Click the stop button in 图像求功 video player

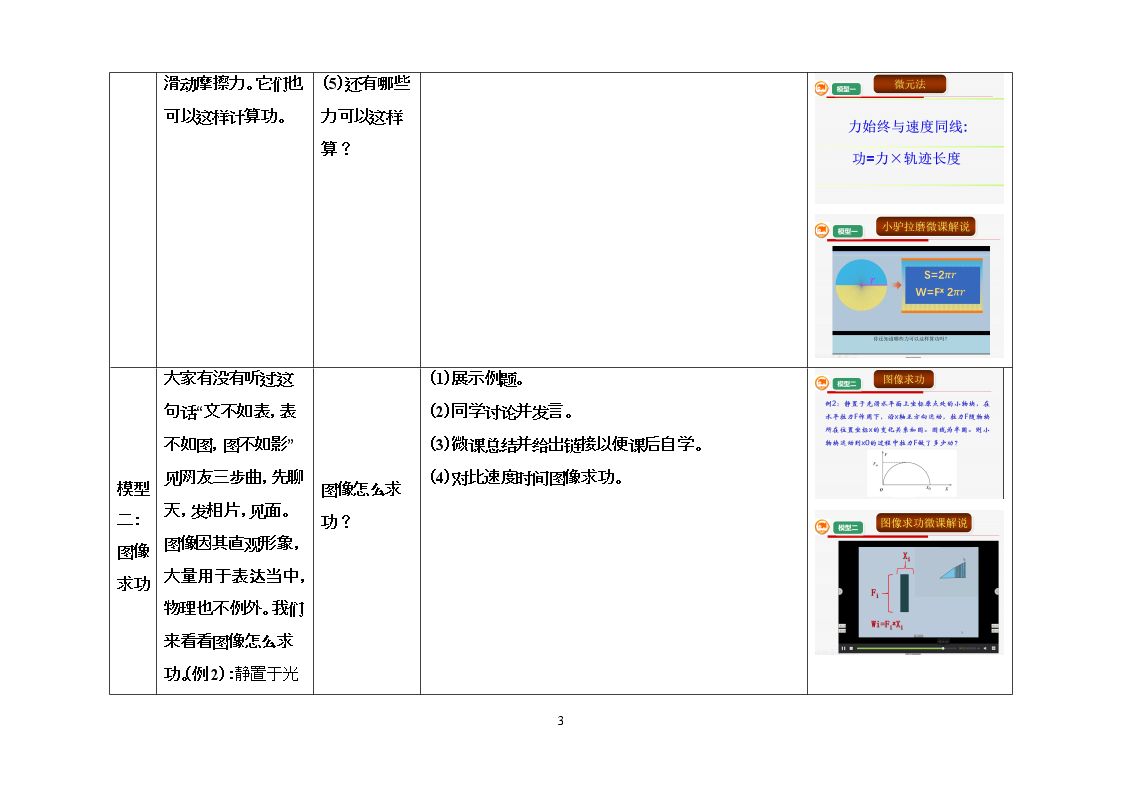tap(851, 648)
